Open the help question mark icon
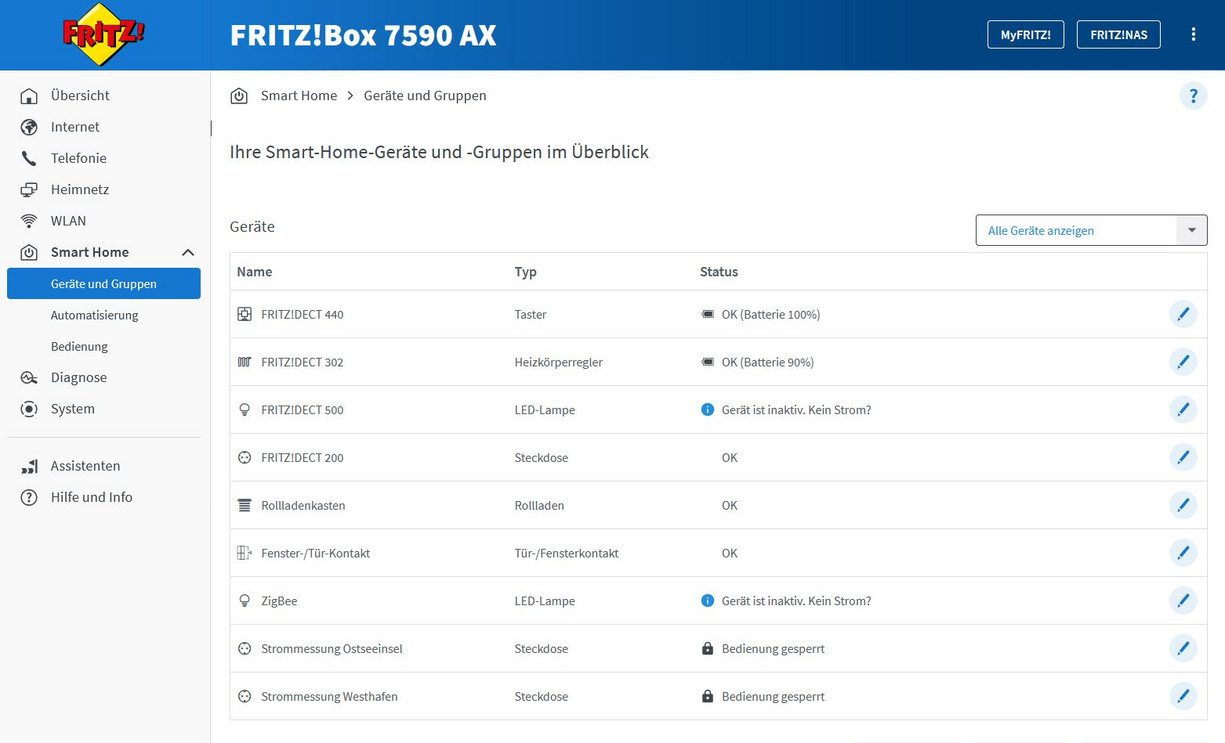The image size is (1225, 743). pyautogui.click(x=1193, y=96)
